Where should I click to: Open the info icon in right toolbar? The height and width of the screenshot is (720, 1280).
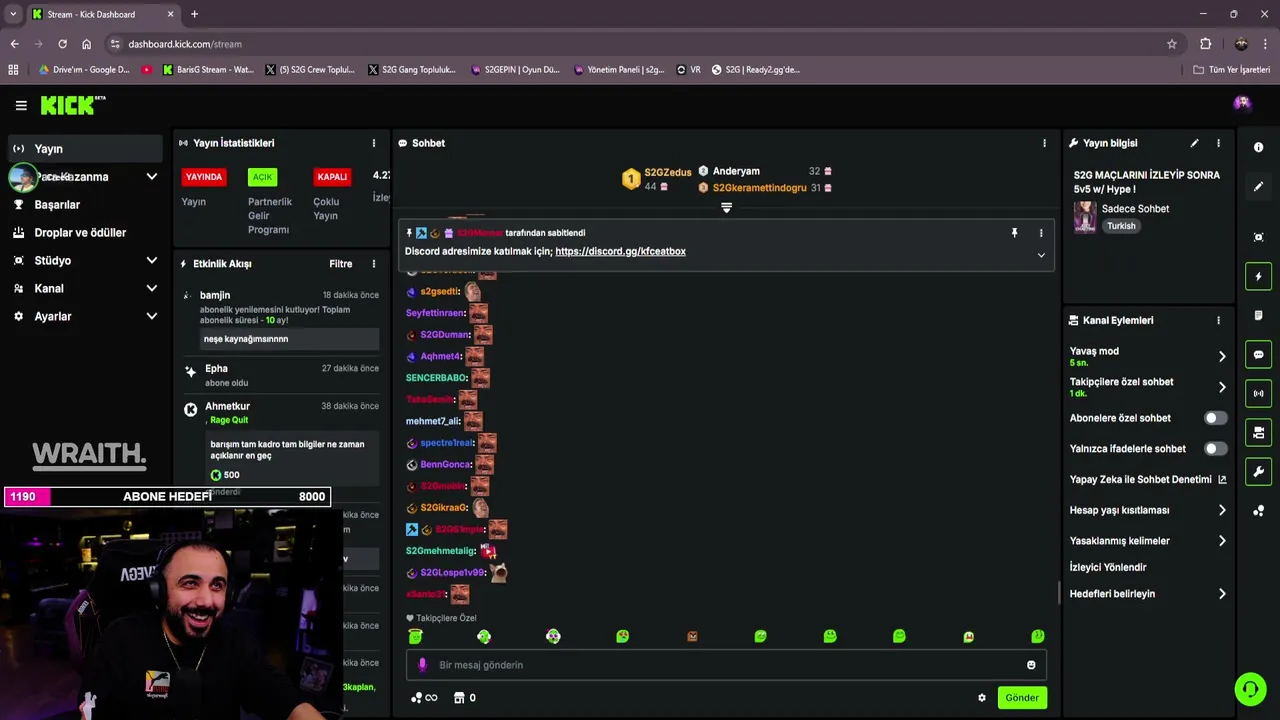click(1258, 147)
